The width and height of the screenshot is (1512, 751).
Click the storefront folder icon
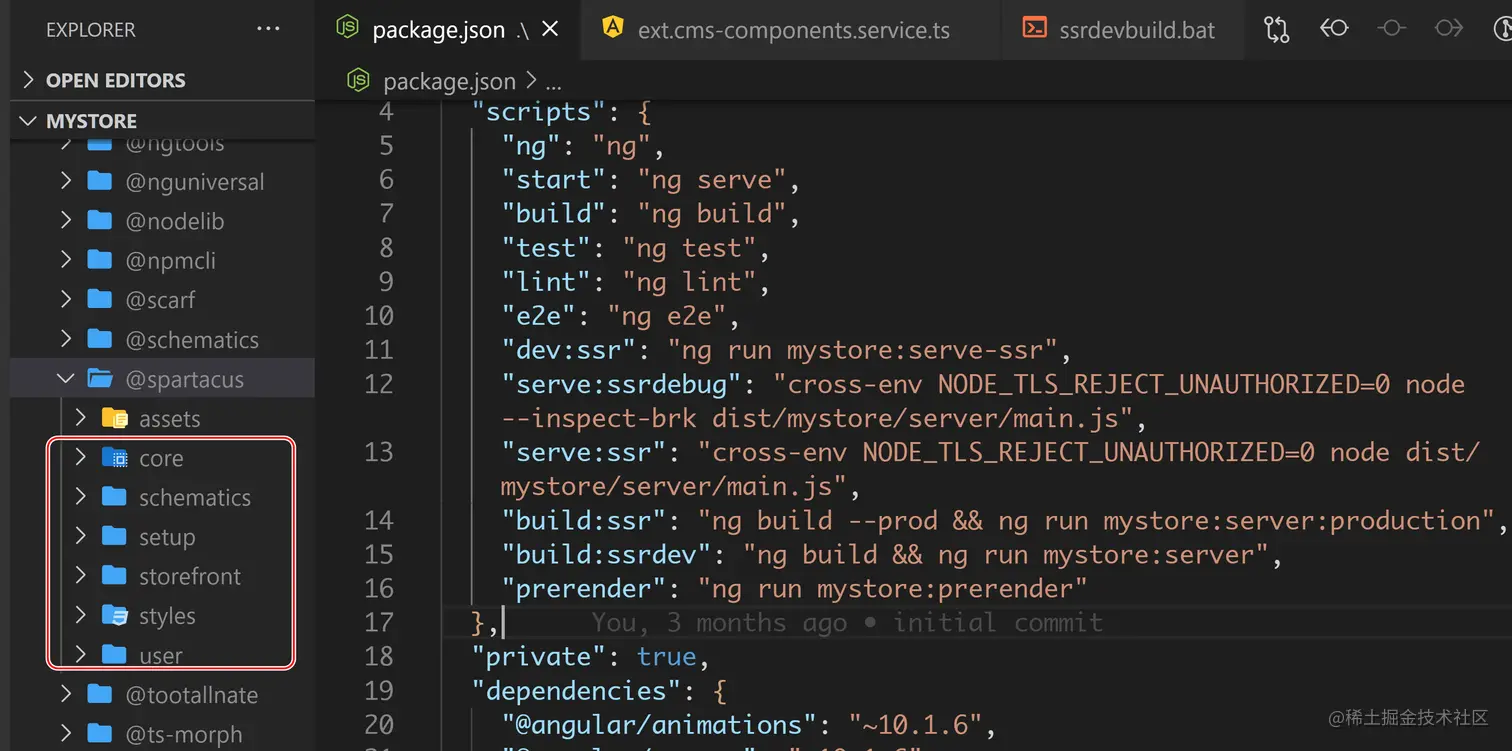click(x=115, y=576)
